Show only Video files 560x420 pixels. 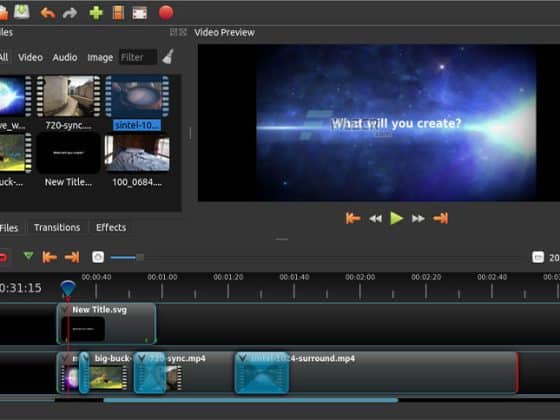click(30, 57)
